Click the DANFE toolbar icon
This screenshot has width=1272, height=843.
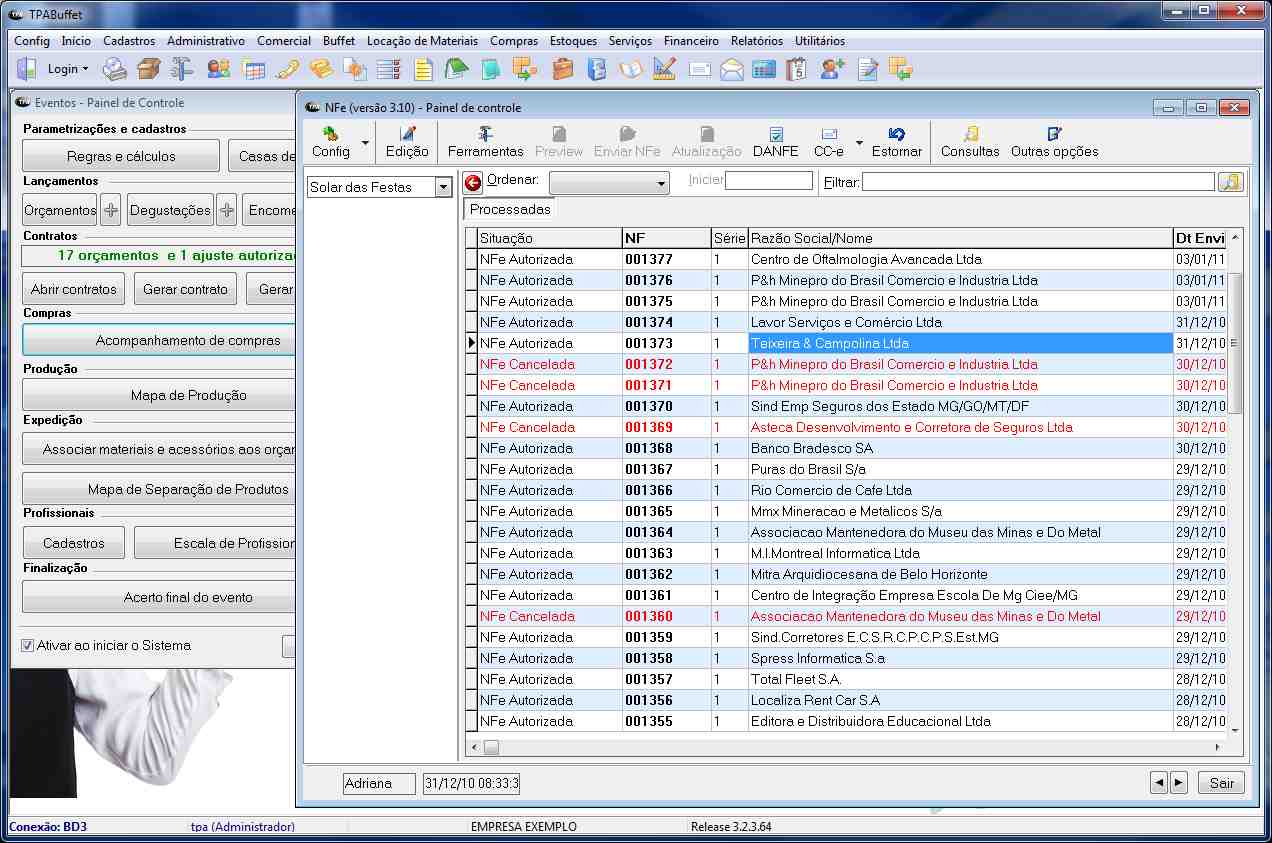(775, 142)
